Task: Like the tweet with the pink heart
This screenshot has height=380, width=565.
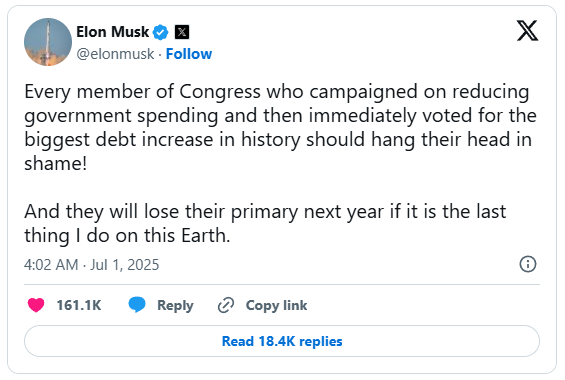Action: click(36, 305)
